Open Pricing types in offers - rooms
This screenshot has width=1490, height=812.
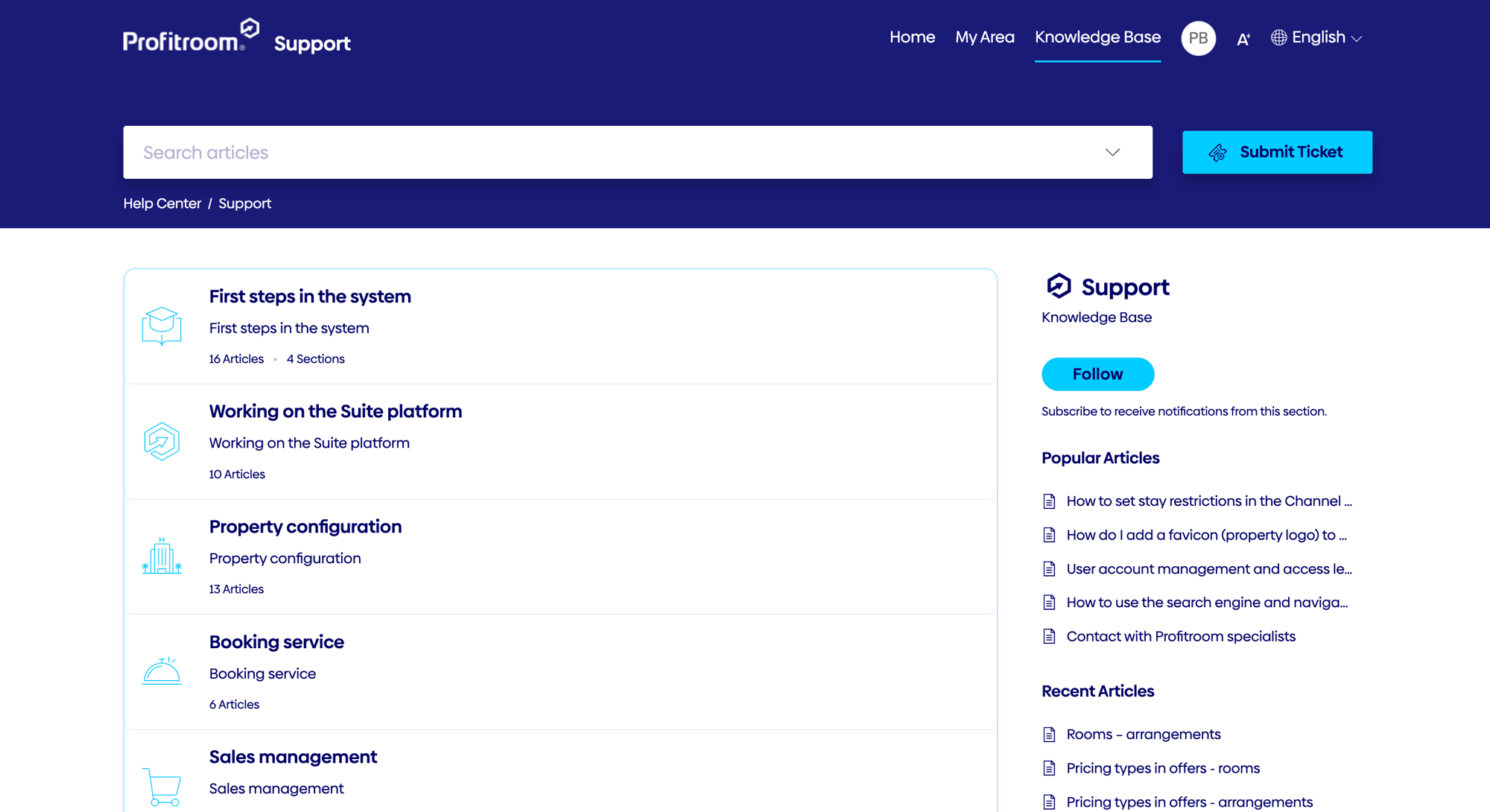(1162, 768)
